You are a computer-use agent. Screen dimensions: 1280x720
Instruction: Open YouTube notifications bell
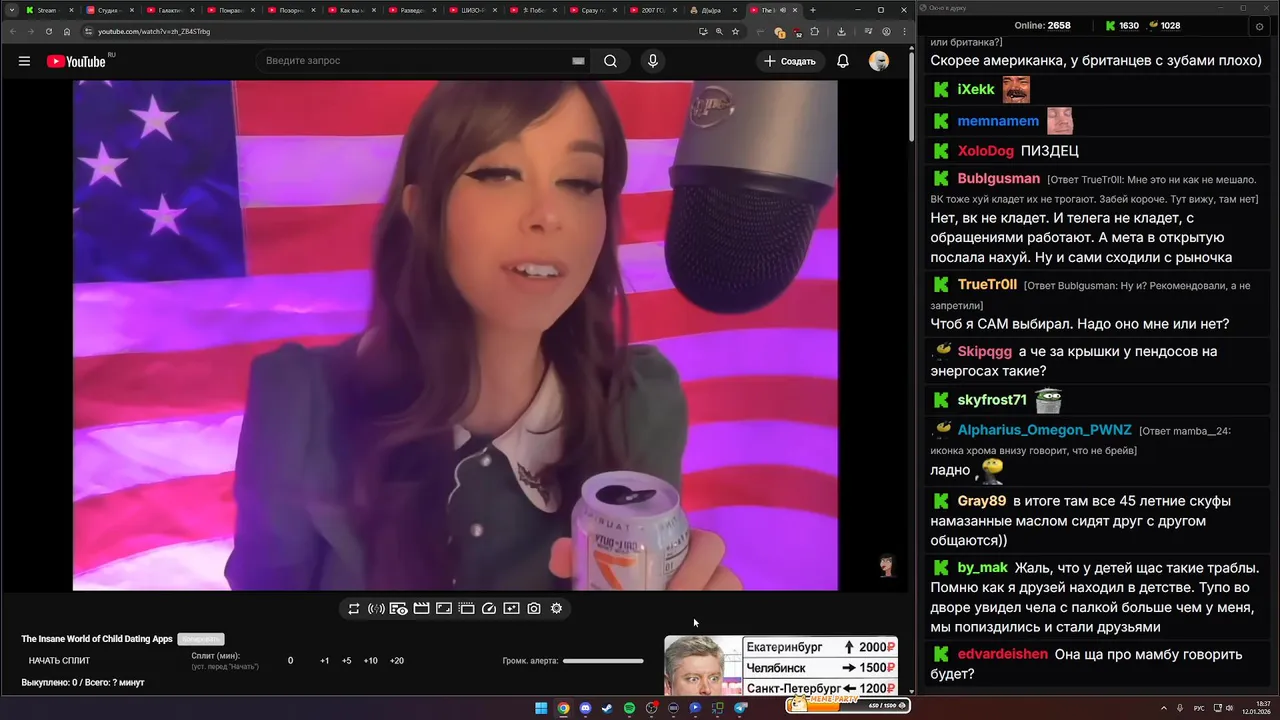[x=843, y=61]
